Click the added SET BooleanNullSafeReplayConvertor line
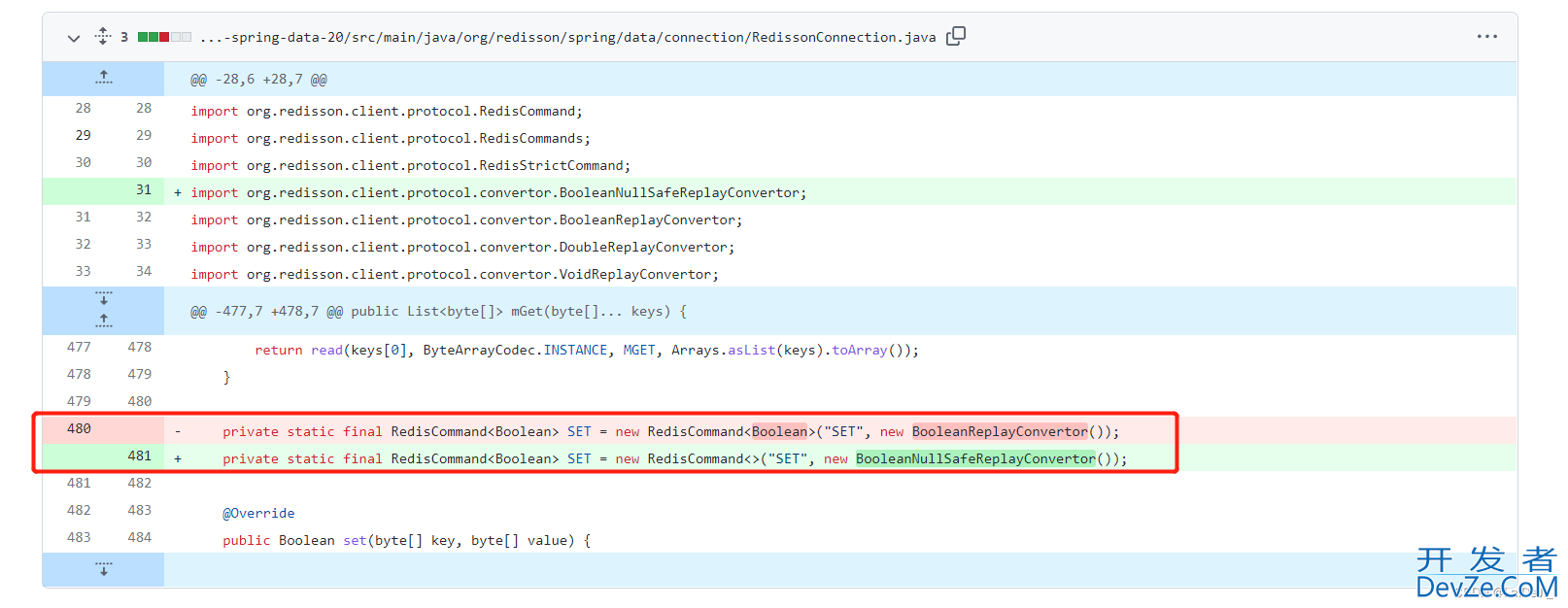The height and width of the screenshot is (608, 1568). coord(674,459)
